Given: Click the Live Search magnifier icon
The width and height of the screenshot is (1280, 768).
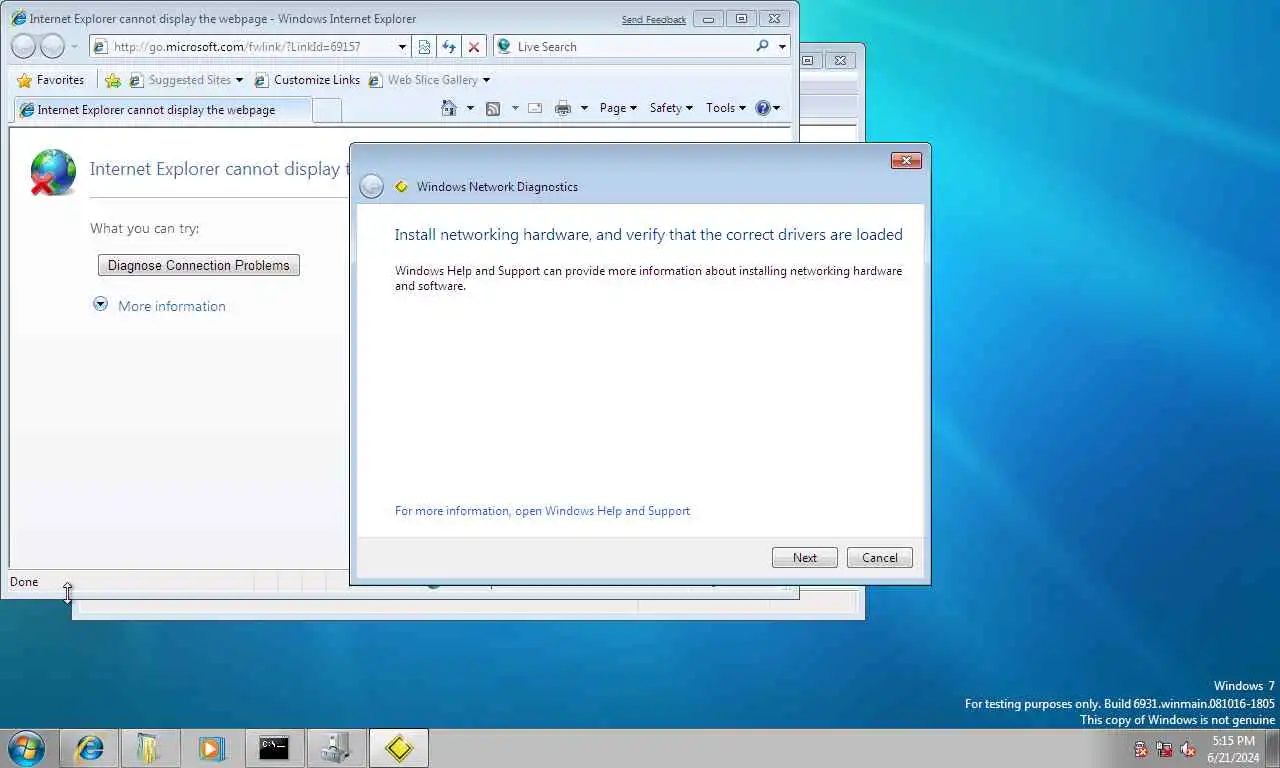Looking at the screenshot, I should (762, 46).
